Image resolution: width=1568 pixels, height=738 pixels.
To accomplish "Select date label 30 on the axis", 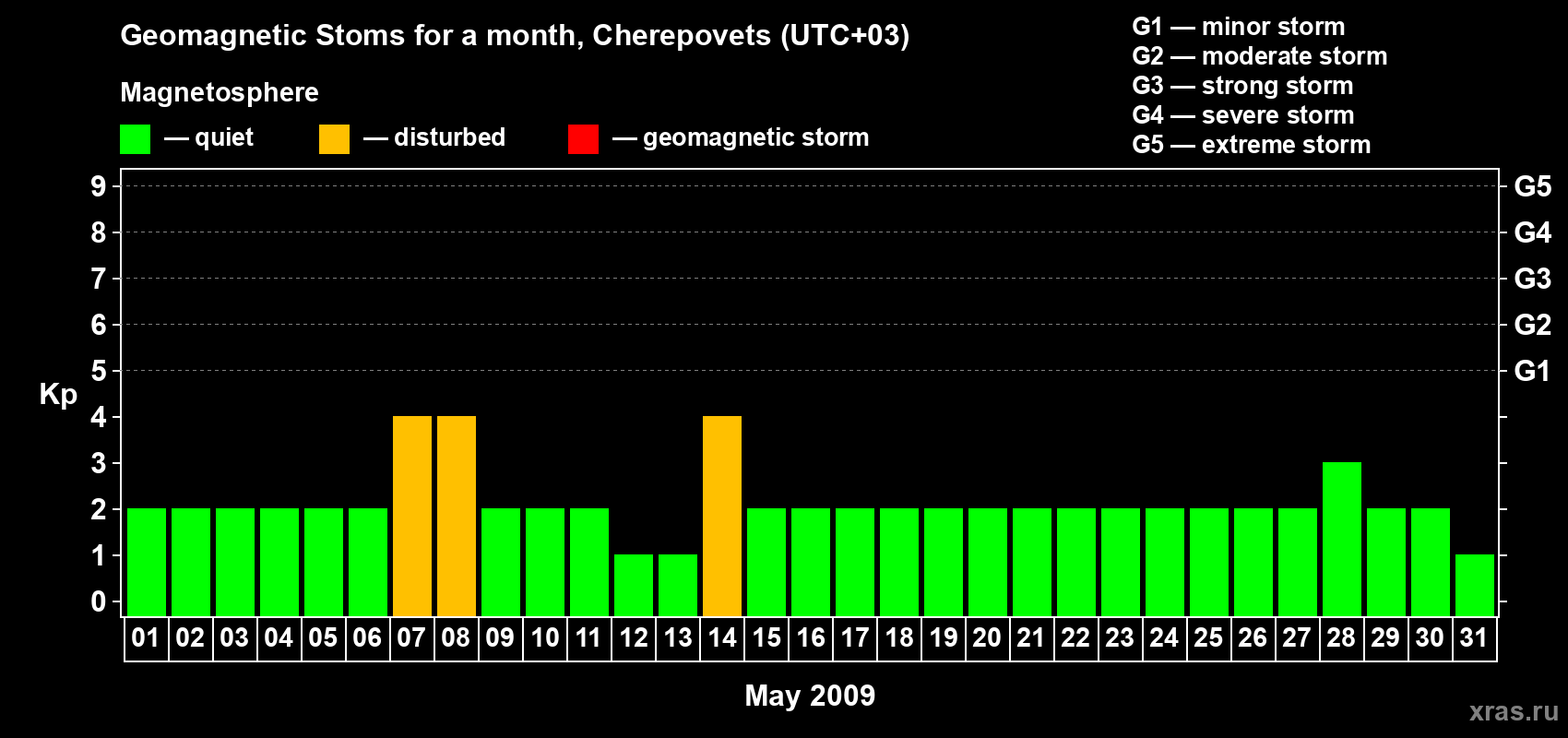I will point(1430,638).
